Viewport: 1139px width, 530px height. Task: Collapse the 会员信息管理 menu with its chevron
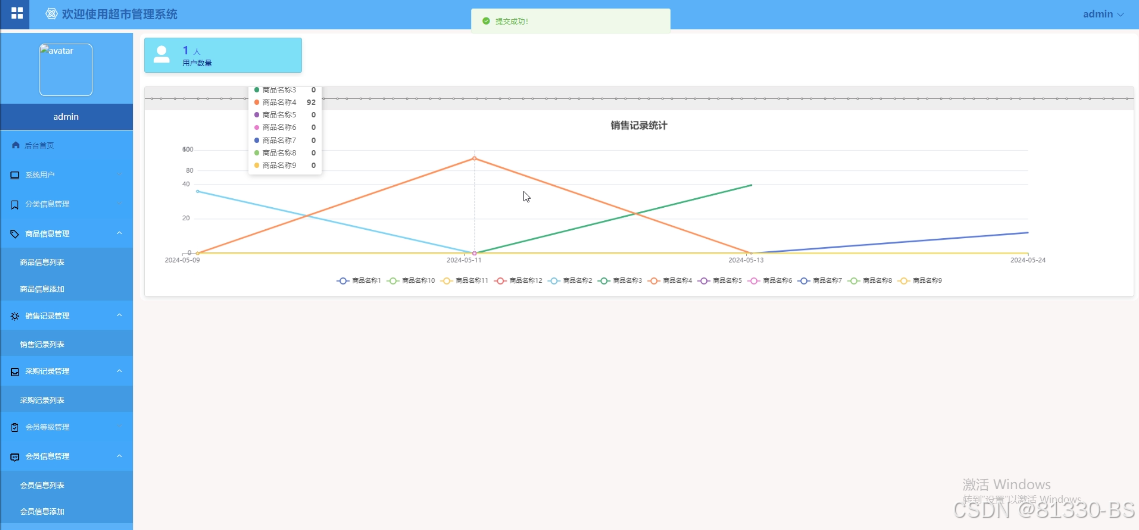119,457
